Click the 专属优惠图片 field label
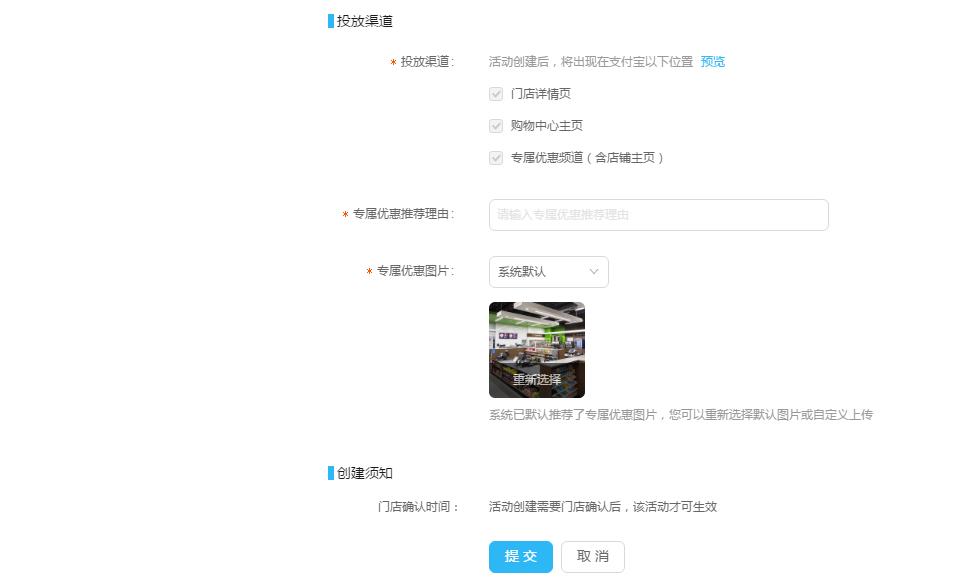The image size is (980, 579). pyautogui.click(x=413, y=271)
